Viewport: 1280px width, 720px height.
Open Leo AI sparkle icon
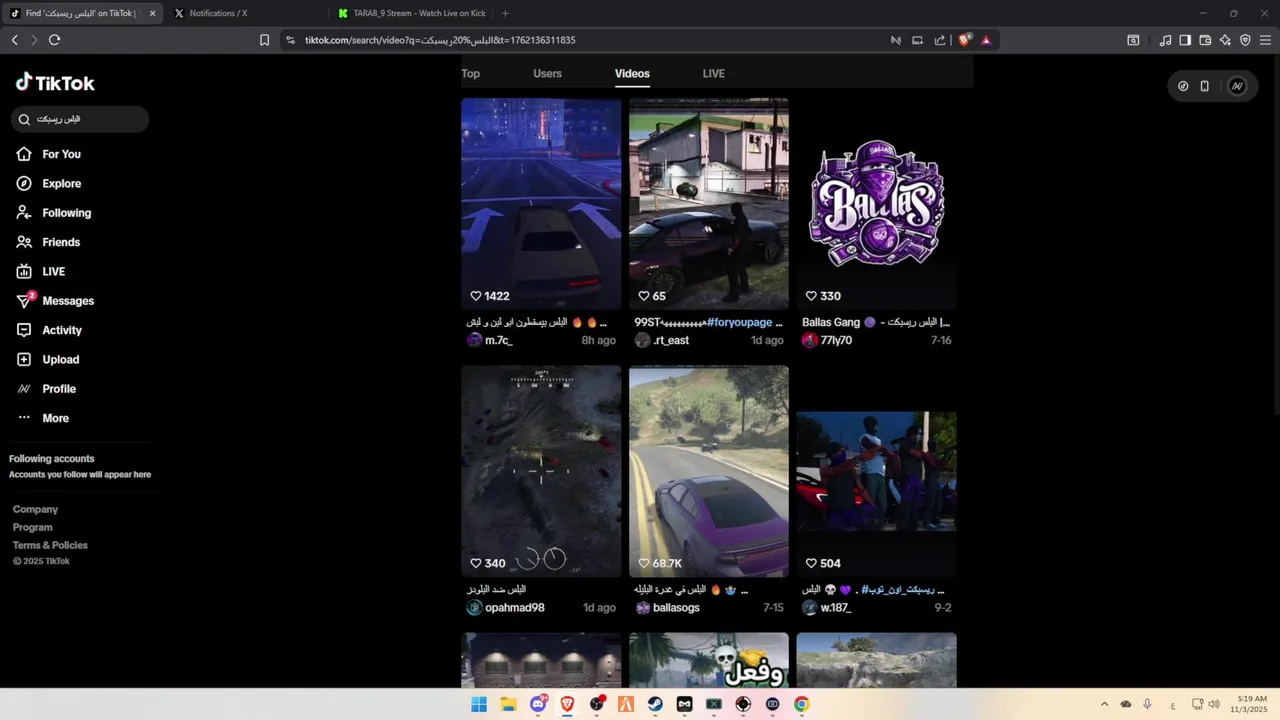click(x=1225, y=40)
